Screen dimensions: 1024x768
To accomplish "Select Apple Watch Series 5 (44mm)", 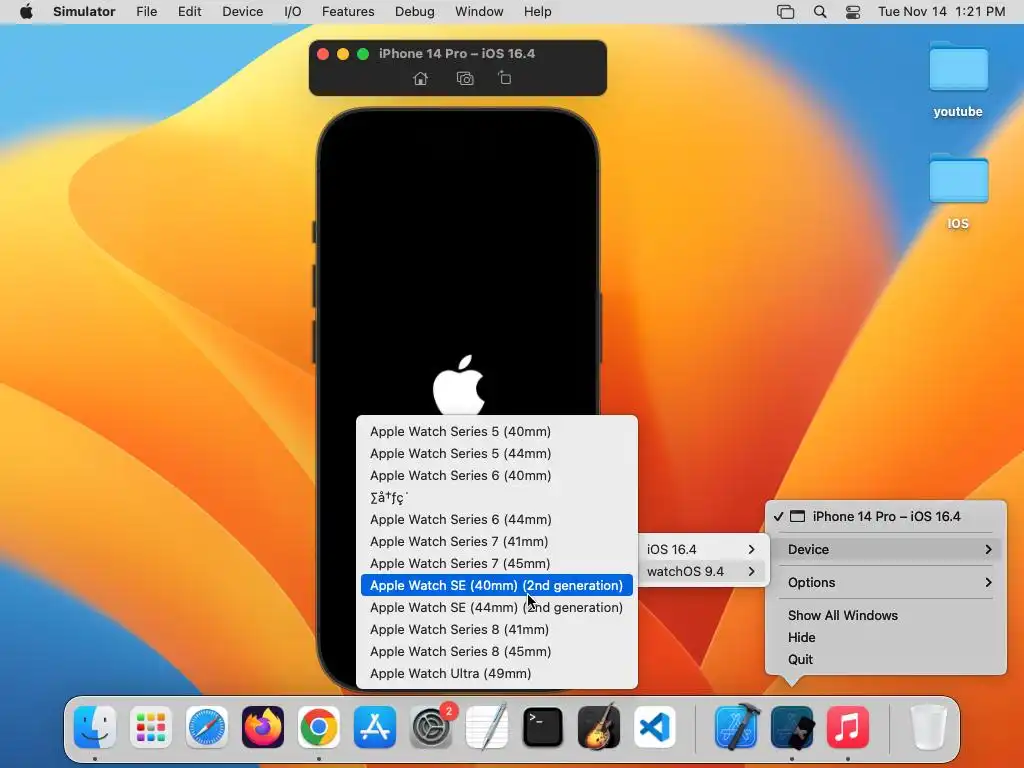I will pyautogui.click(x=497, y=453).
